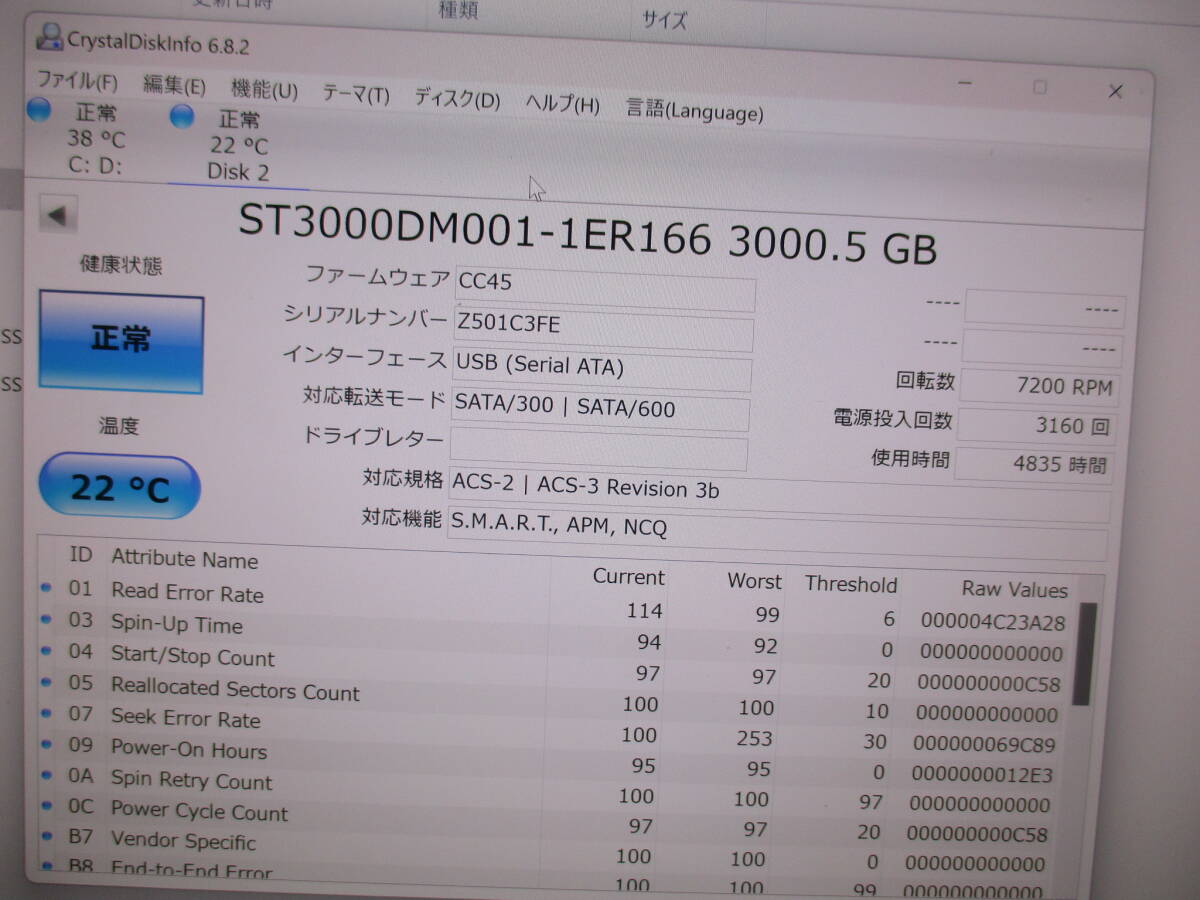Viewport: 1200px width, 900px height.
Task: Click the serial number field Z501C3FE
Action: [602, 329]
